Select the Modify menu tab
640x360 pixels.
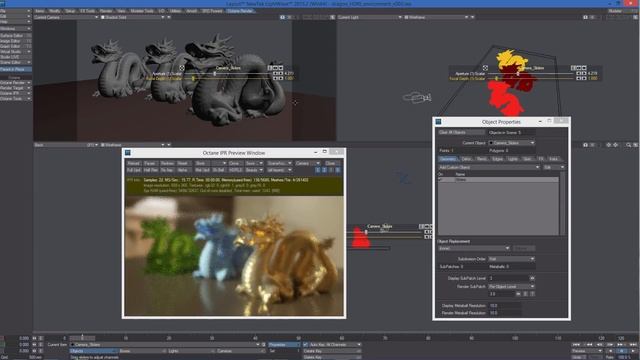pyautogui.click(x=54, y=11)
